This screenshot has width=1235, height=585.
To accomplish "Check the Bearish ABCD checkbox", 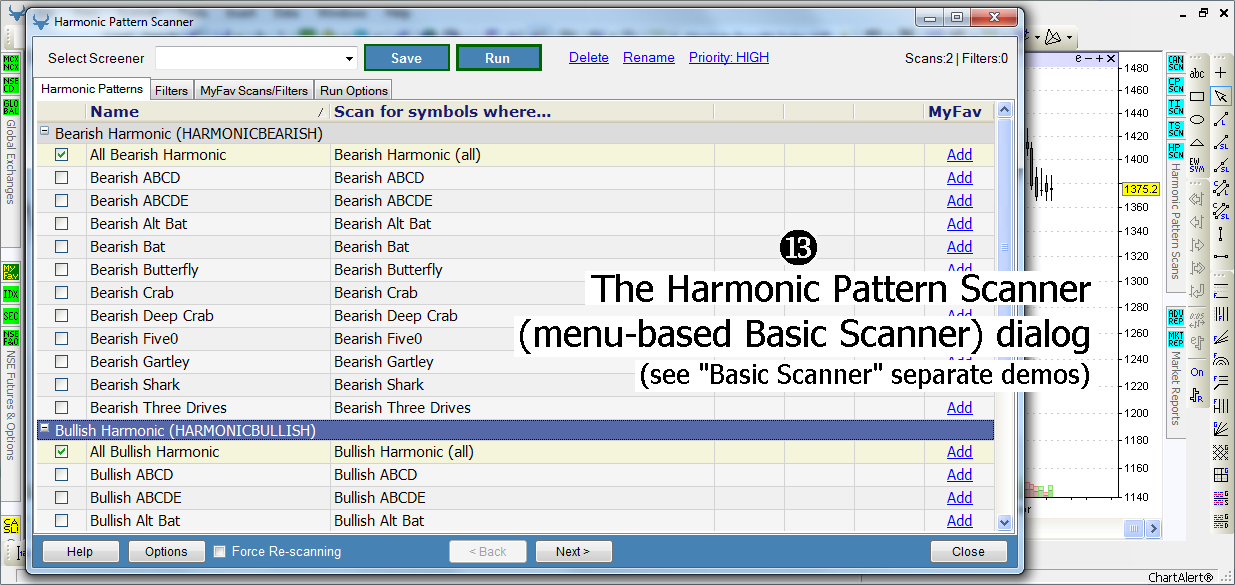I will click(62, 178).
